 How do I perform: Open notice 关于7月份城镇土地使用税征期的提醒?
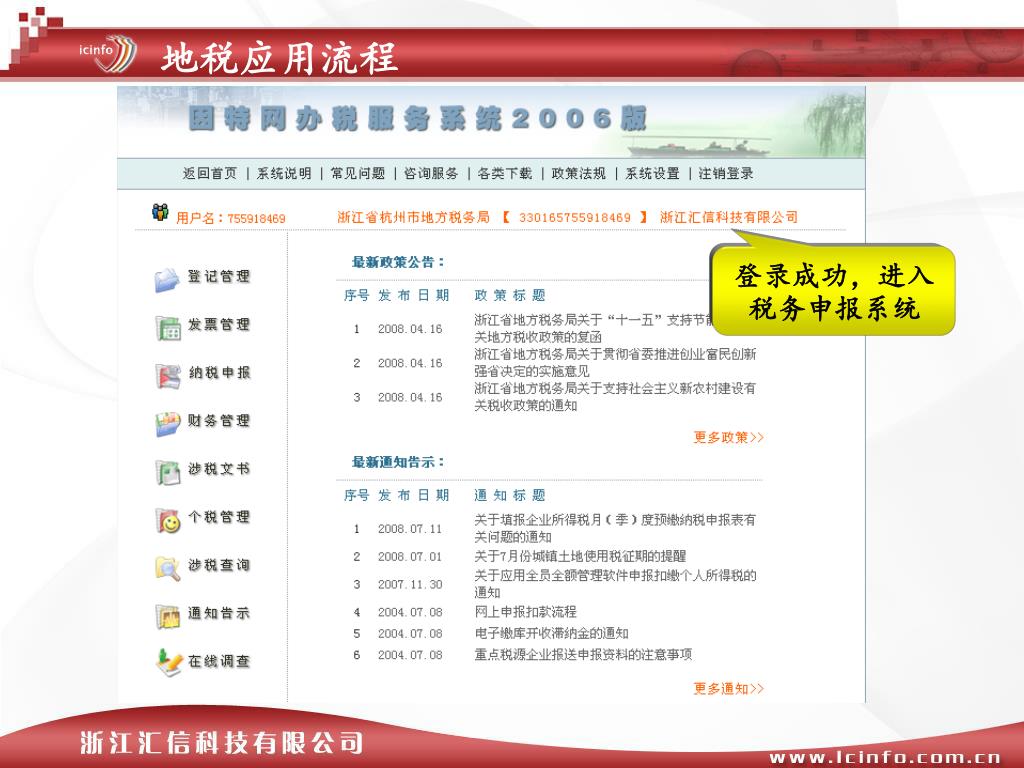tap(580, 556)
